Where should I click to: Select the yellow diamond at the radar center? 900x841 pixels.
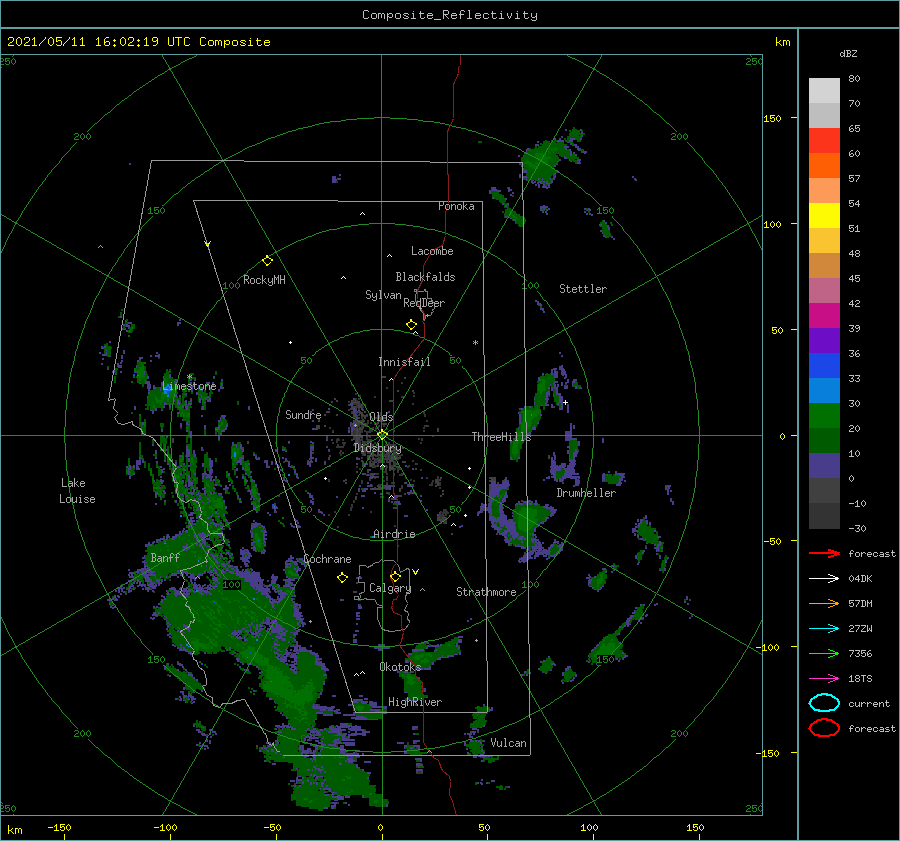point(382,435)
